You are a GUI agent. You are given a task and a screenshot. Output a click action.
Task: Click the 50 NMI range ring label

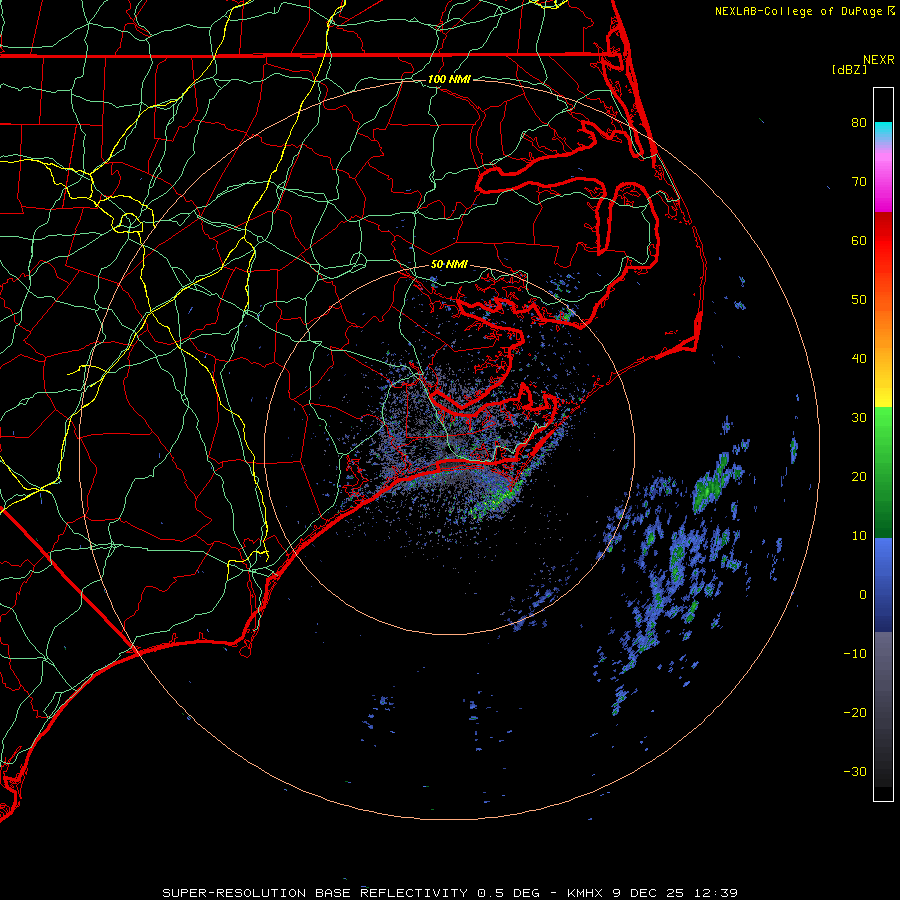point(449,264)
